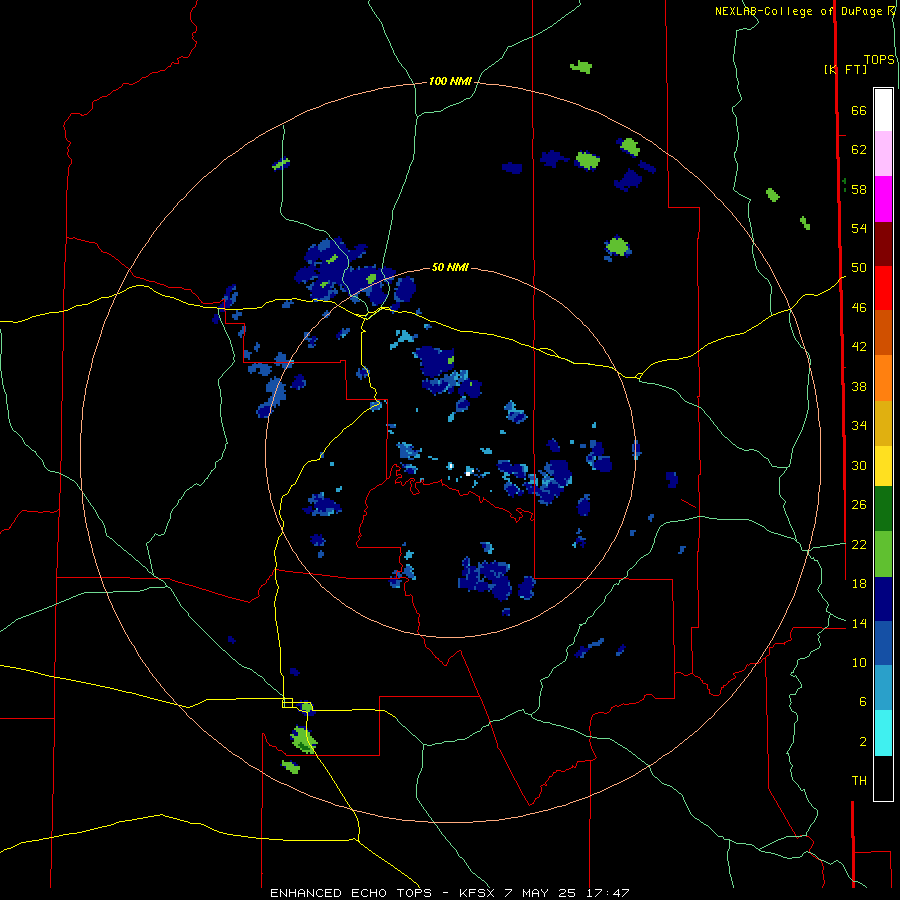Click the legend value 58
The image size is (900, 900).
click(x=859, y=189)
